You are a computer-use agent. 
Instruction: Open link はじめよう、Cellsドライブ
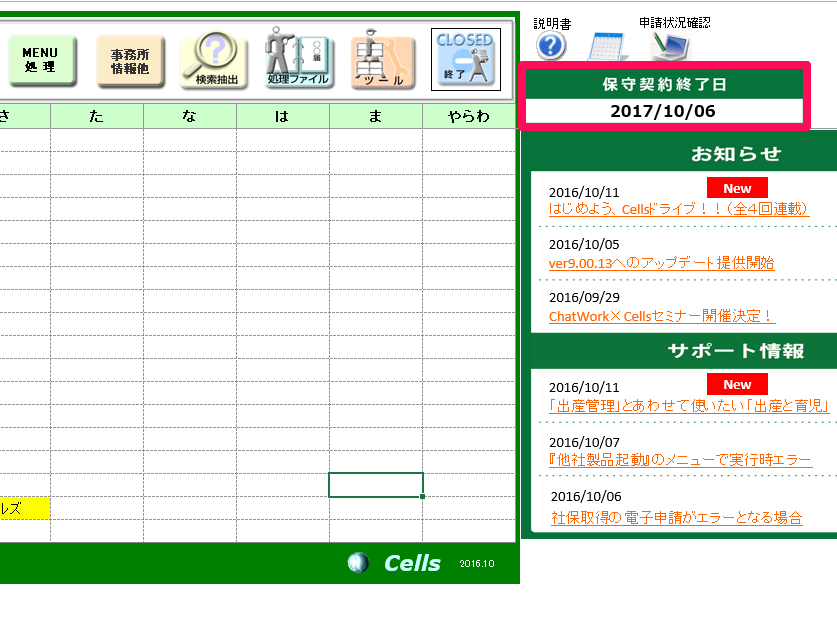678,209
